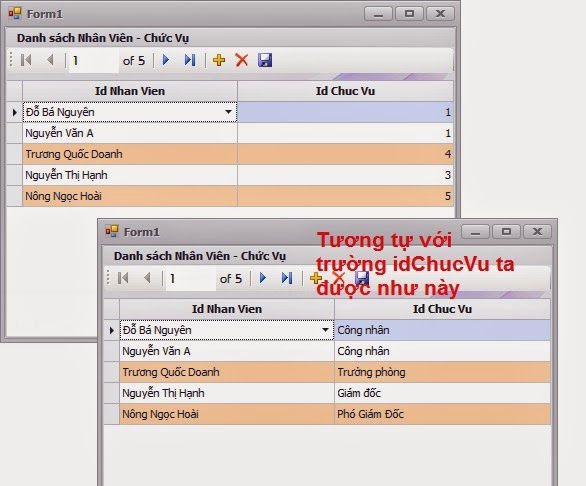Open Đỗ Bá Nguyên dropdown in back Form1

coord(228,112)
